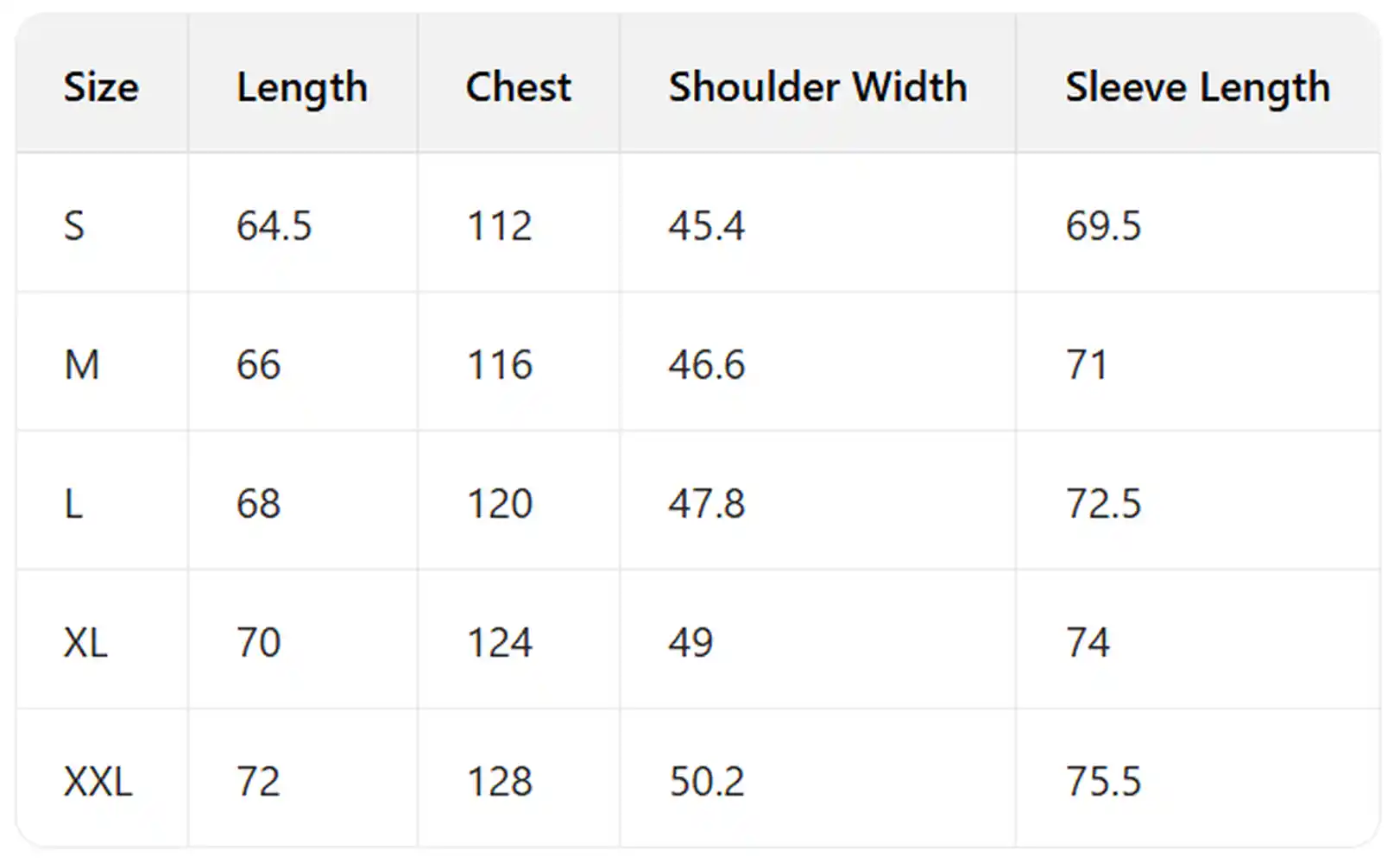
Task: Click the 124 chest value for XL
Action: point(499,643)
